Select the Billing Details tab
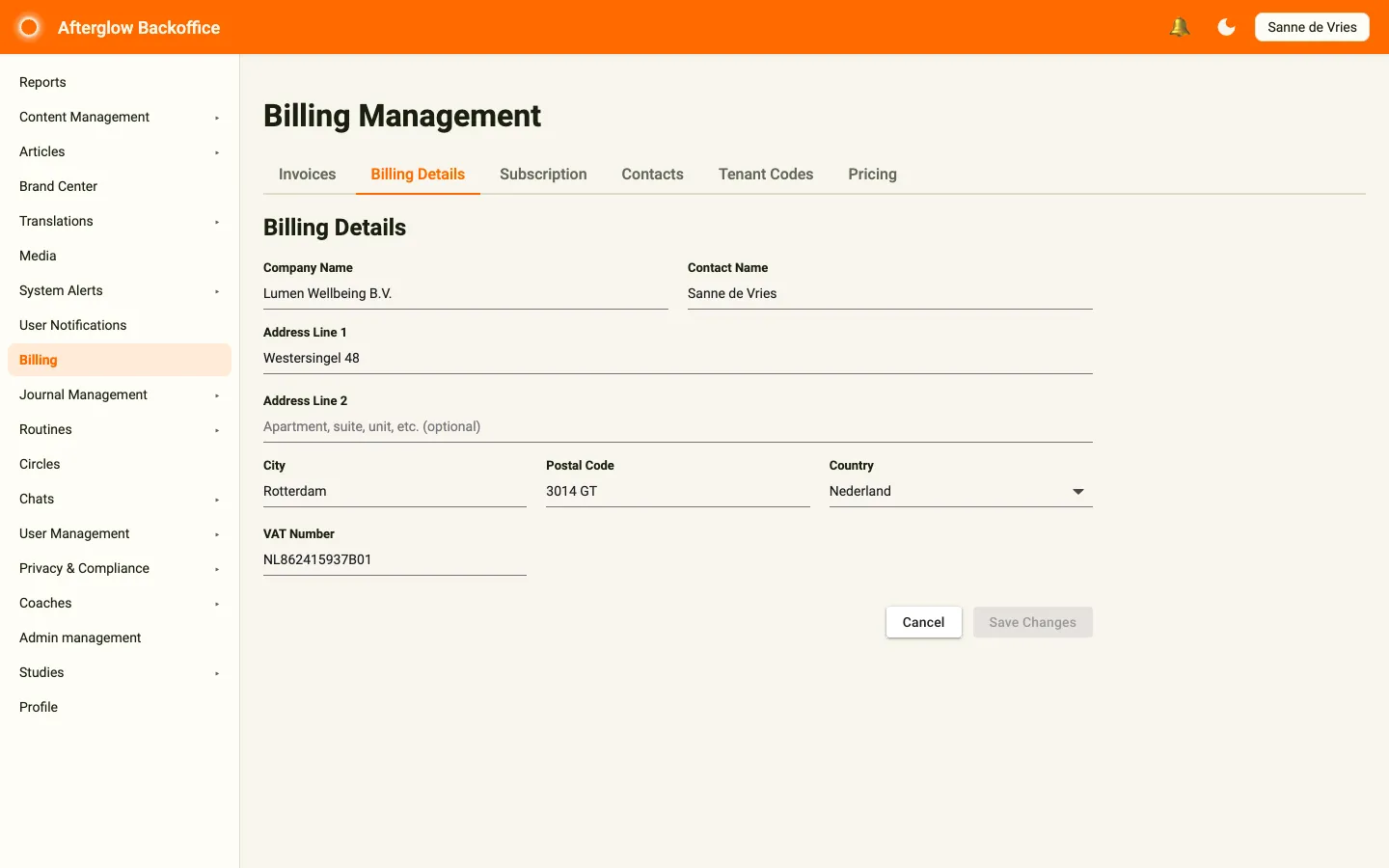The height and width of the screenshot is (868, 1389). point(418,175)
